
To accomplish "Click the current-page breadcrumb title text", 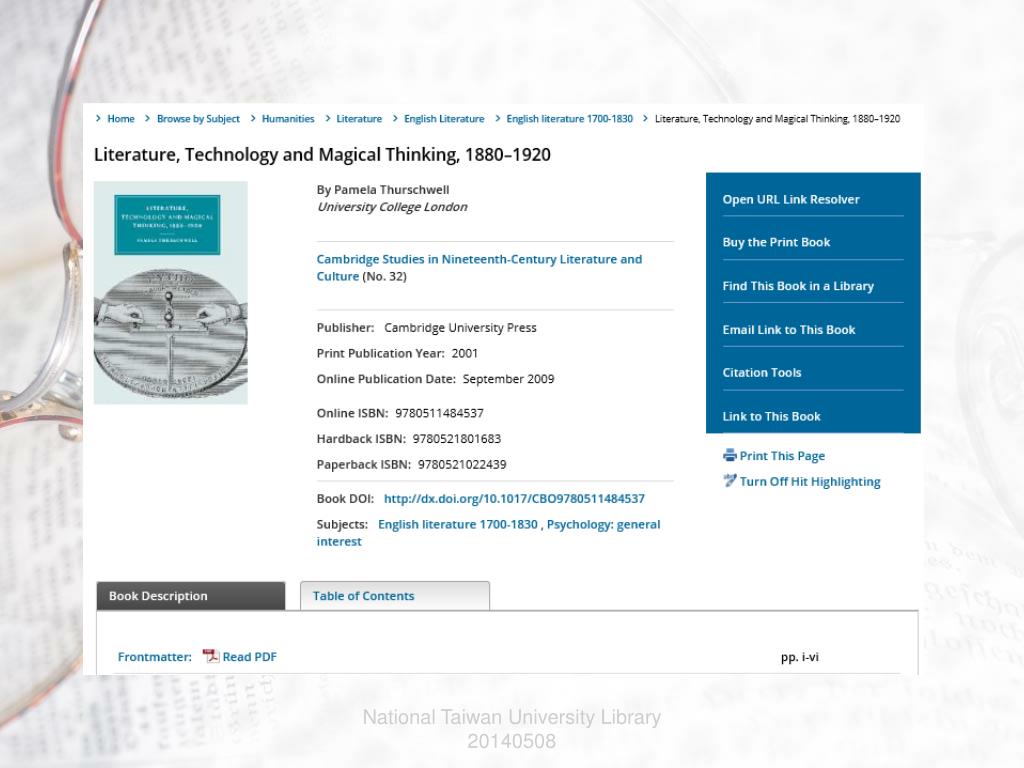I will click(x=777, y=119).
